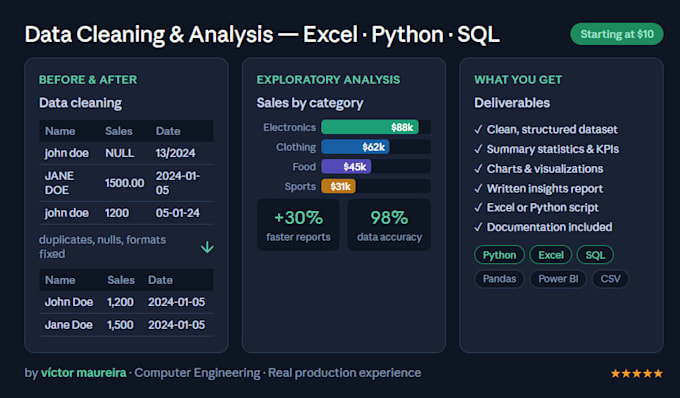Click the 98% data accuracy card
Screen dimensions: 680x398
(x=389, y=225)
